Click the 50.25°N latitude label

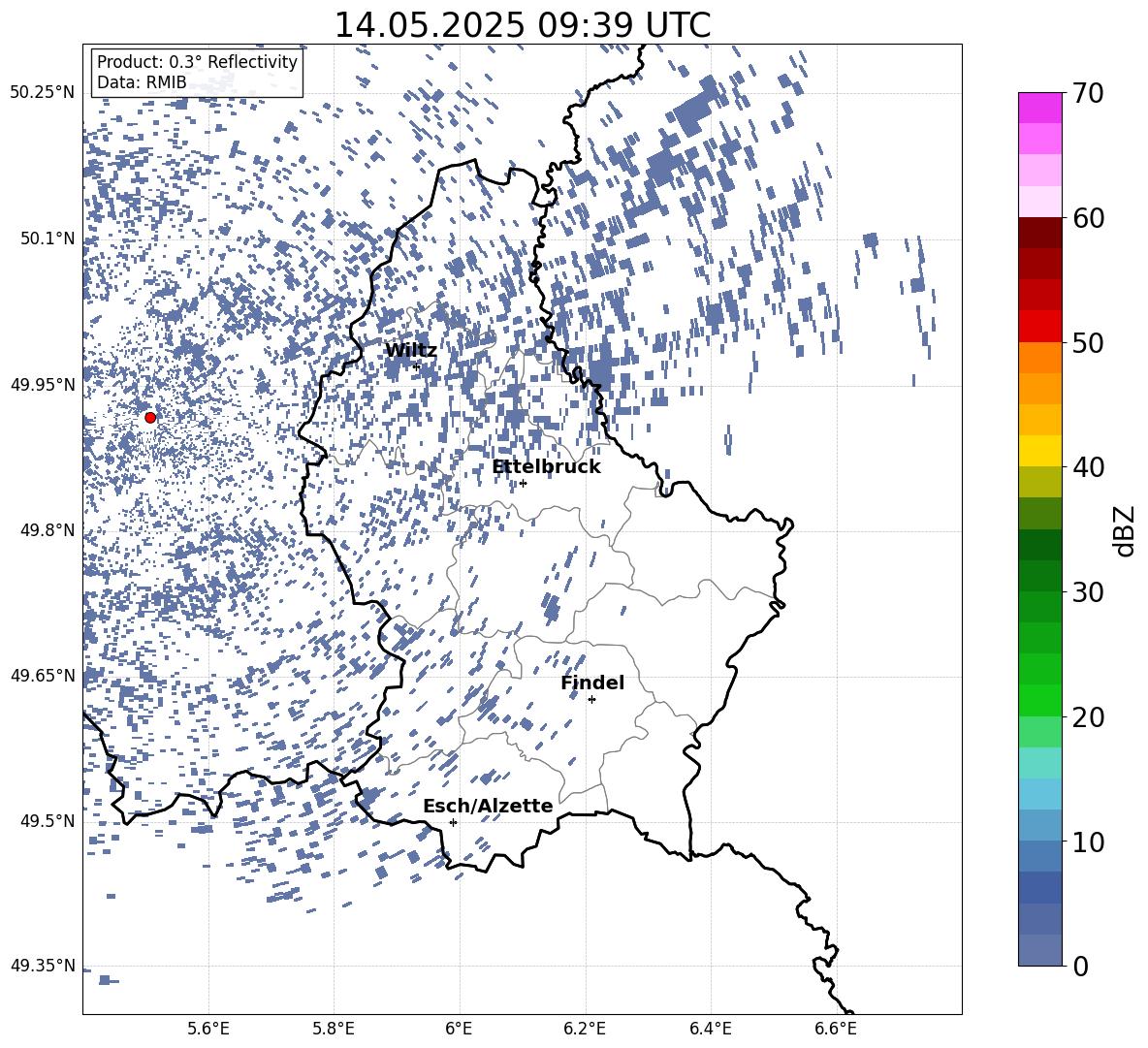[43, 93]
